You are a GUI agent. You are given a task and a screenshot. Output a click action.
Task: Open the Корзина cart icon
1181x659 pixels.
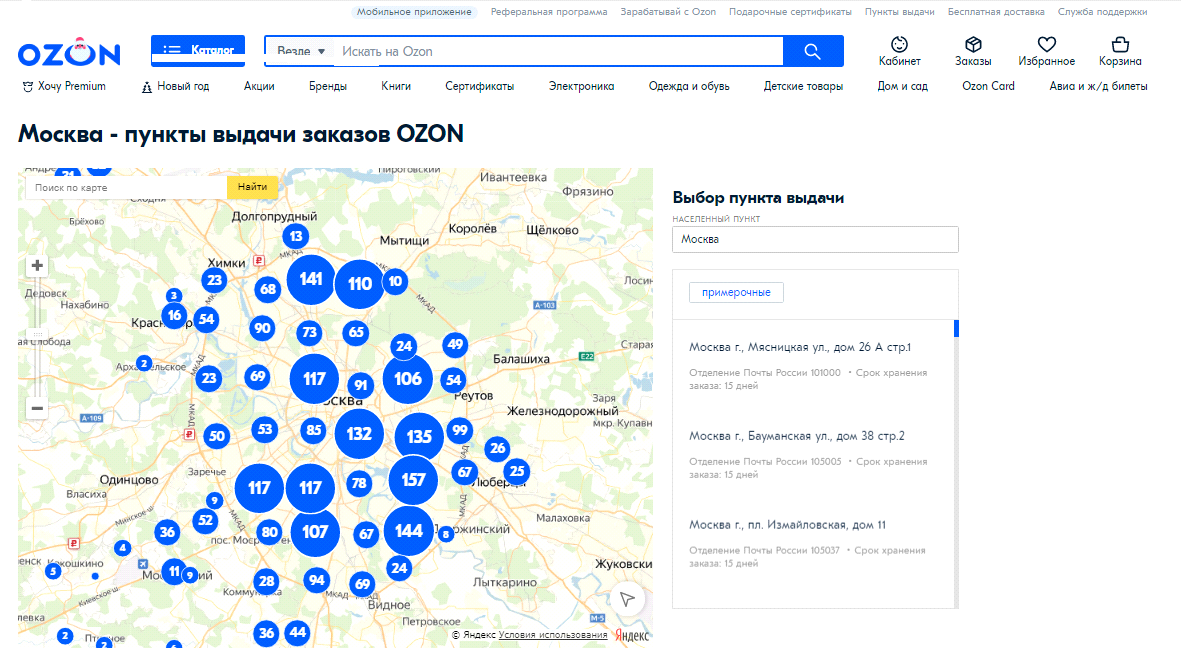pos(1120,45)
